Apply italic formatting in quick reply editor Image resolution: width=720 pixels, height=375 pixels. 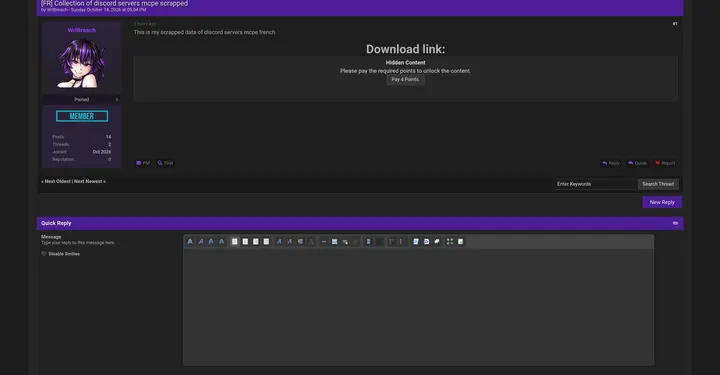point(201,241)
